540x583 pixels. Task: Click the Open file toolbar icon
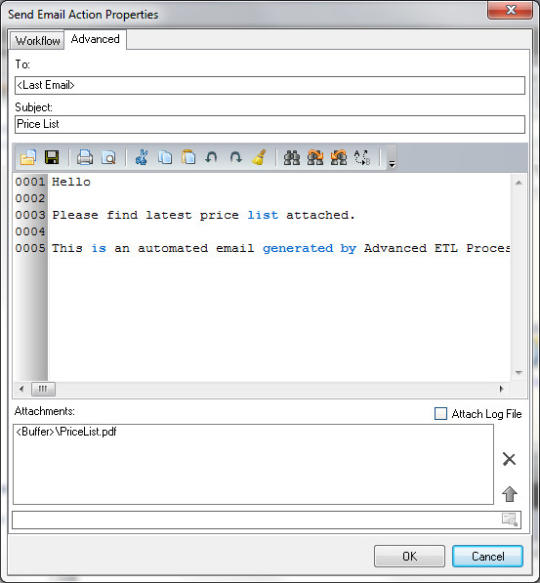pyautogui.click(x=28, y=157)
